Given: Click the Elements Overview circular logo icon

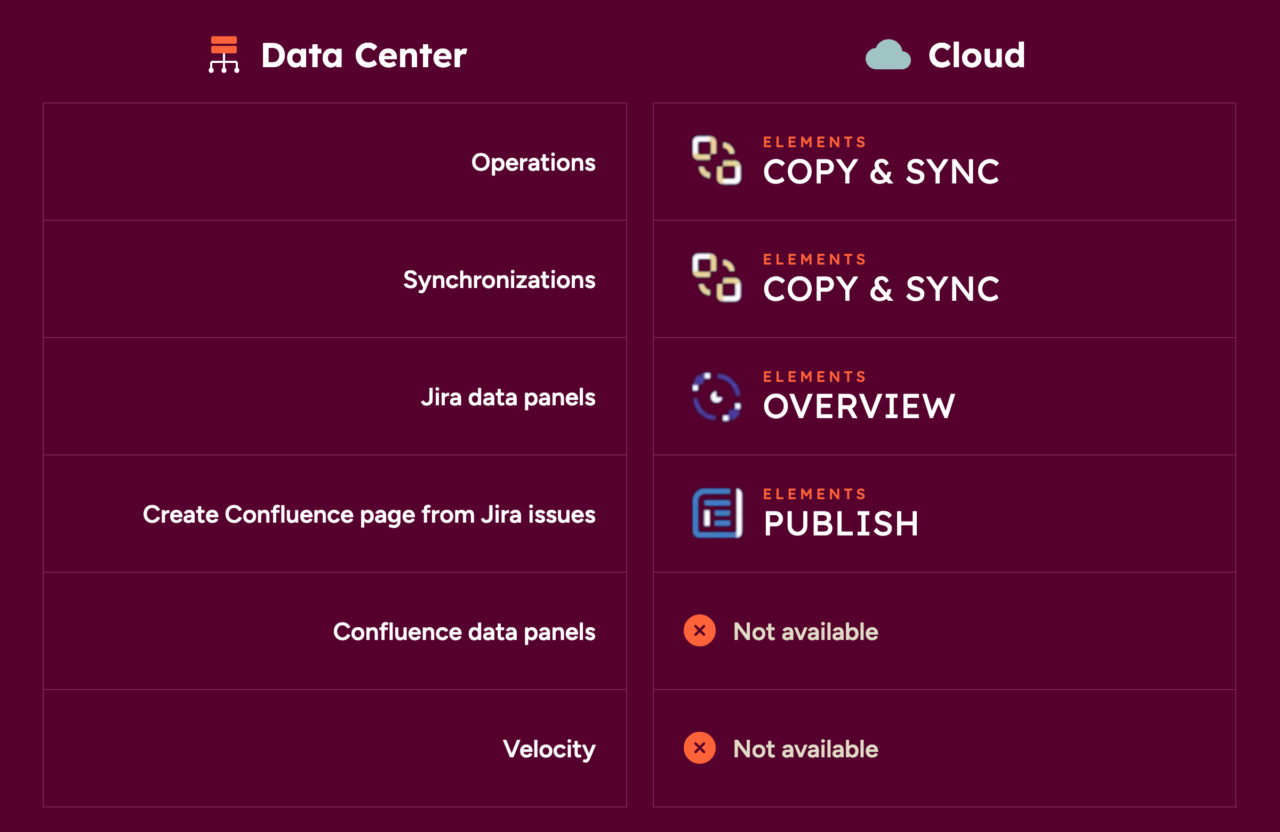Looking at the screenshot, I should (716, 396).
